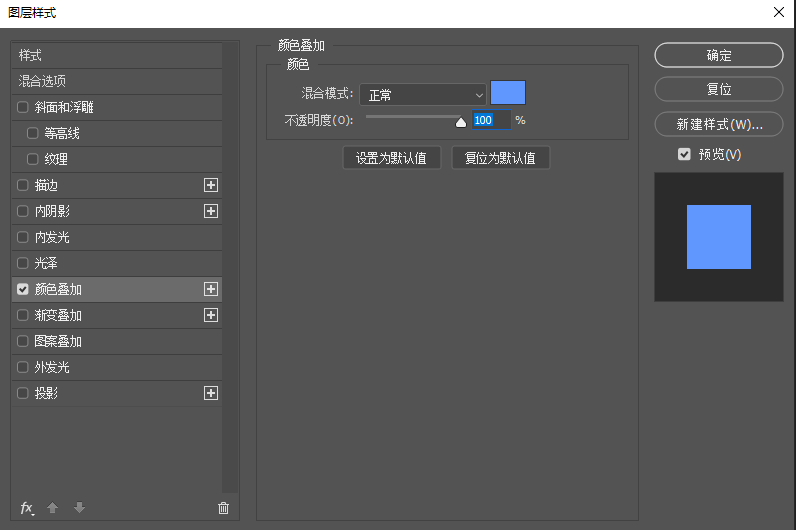Click the 设置为默认值 button
Image resolution: width=796 pixels, height=530 pixels.
(391, 158)
